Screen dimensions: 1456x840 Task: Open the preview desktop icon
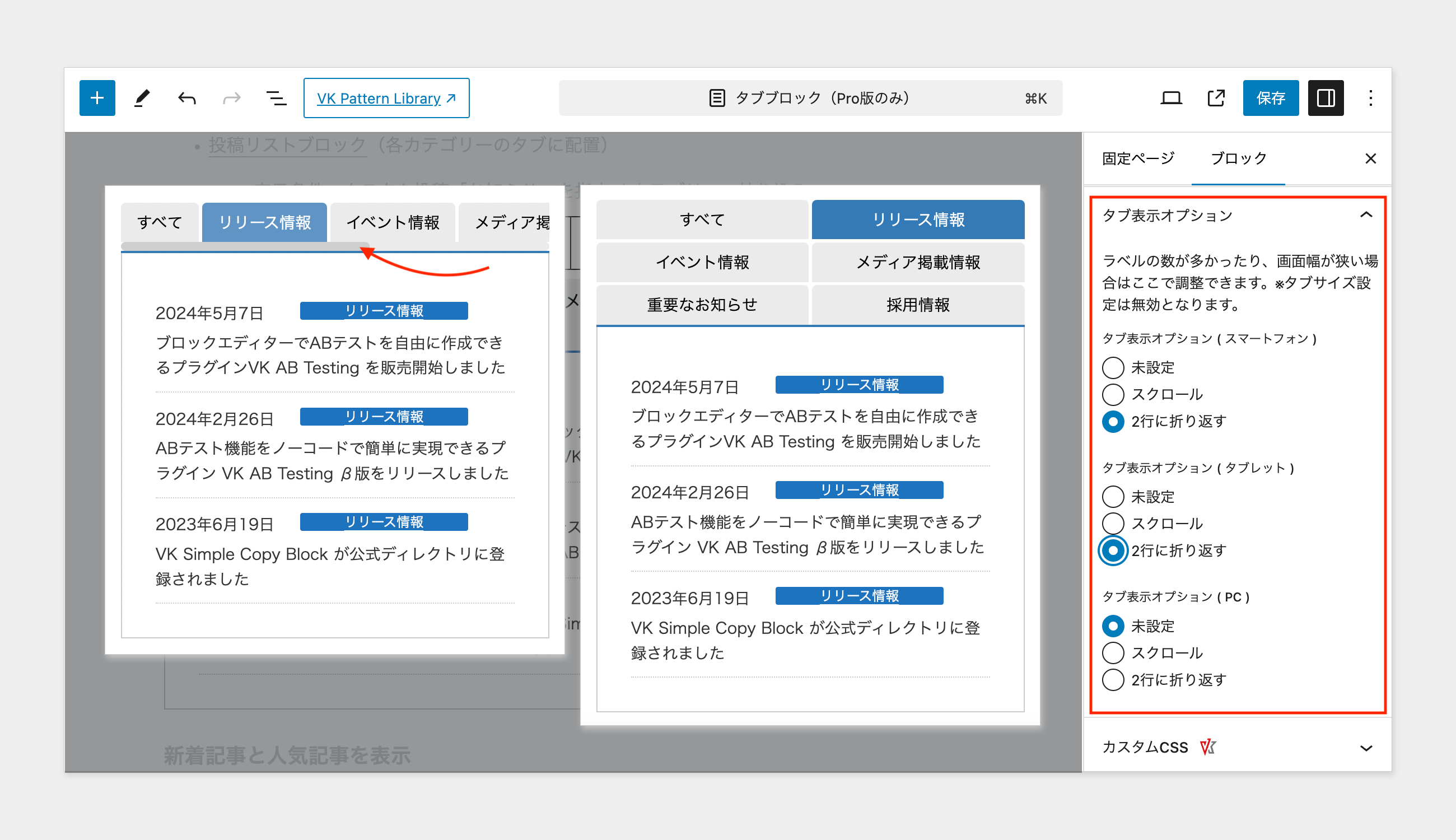pyautogui.click(x=1170, y=98)
